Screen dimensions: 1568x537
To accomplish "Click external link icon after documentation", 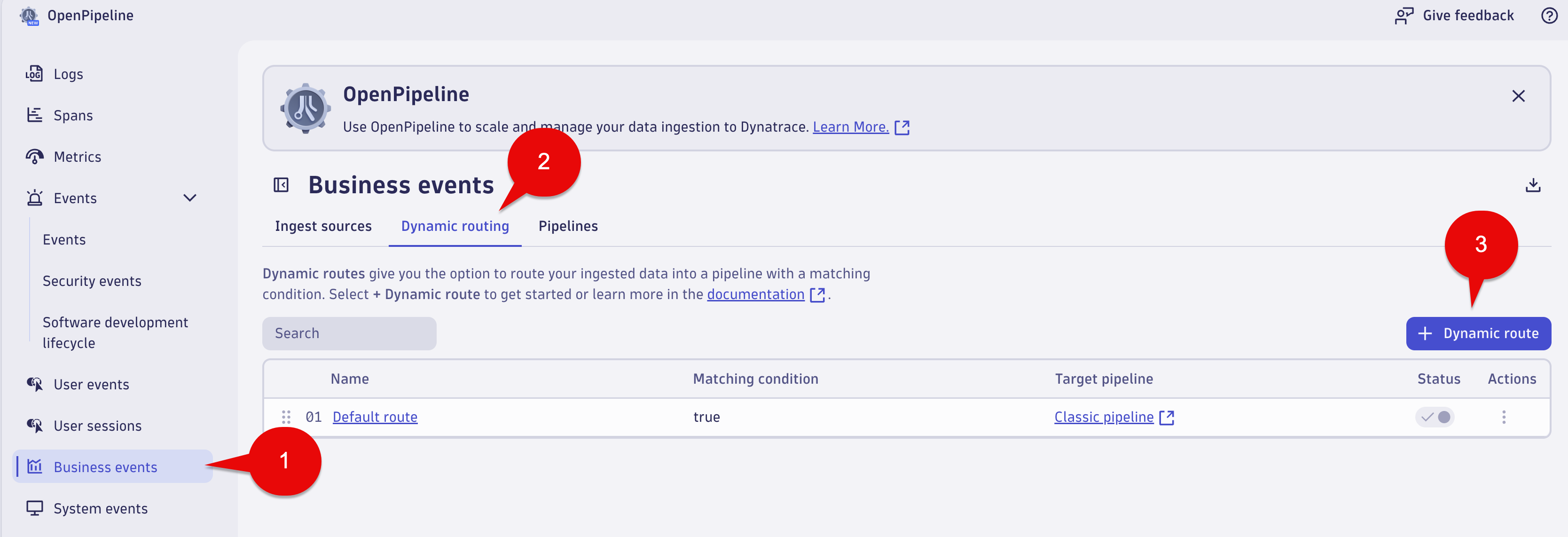I will pos(817,295).
